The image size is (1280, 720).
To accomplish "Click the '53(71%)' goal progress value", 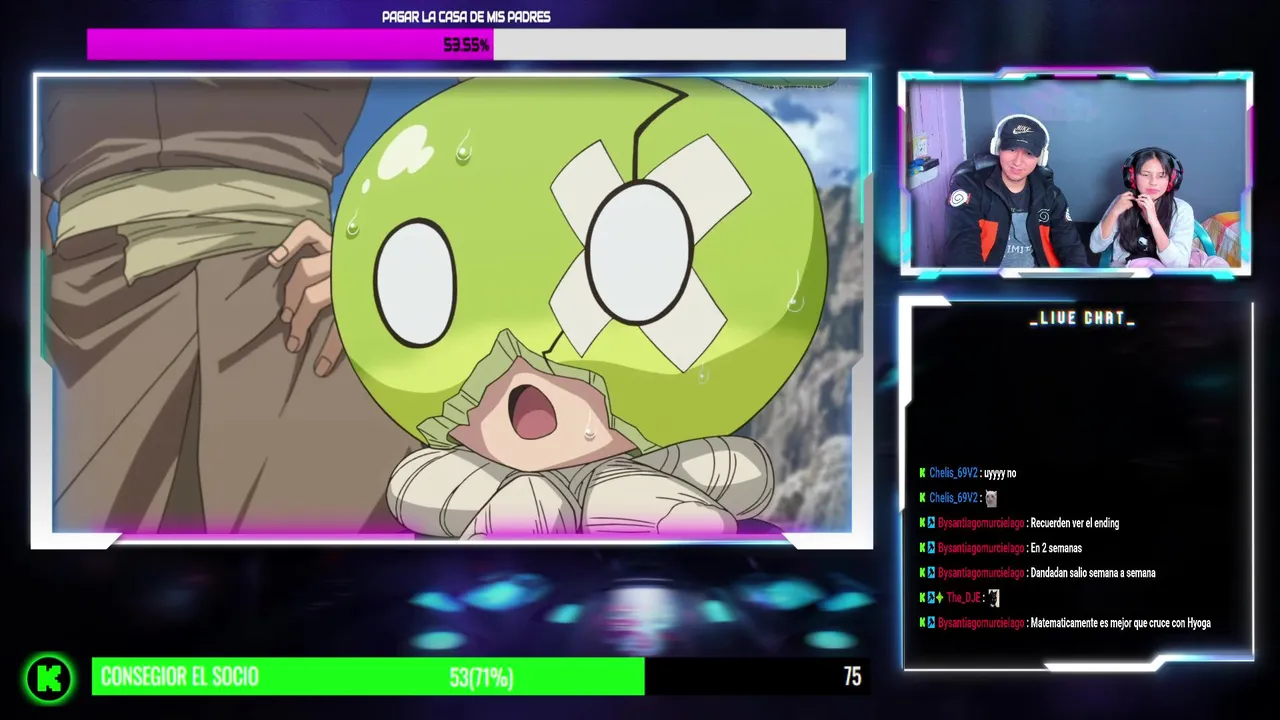I will [x=481, y=678].
